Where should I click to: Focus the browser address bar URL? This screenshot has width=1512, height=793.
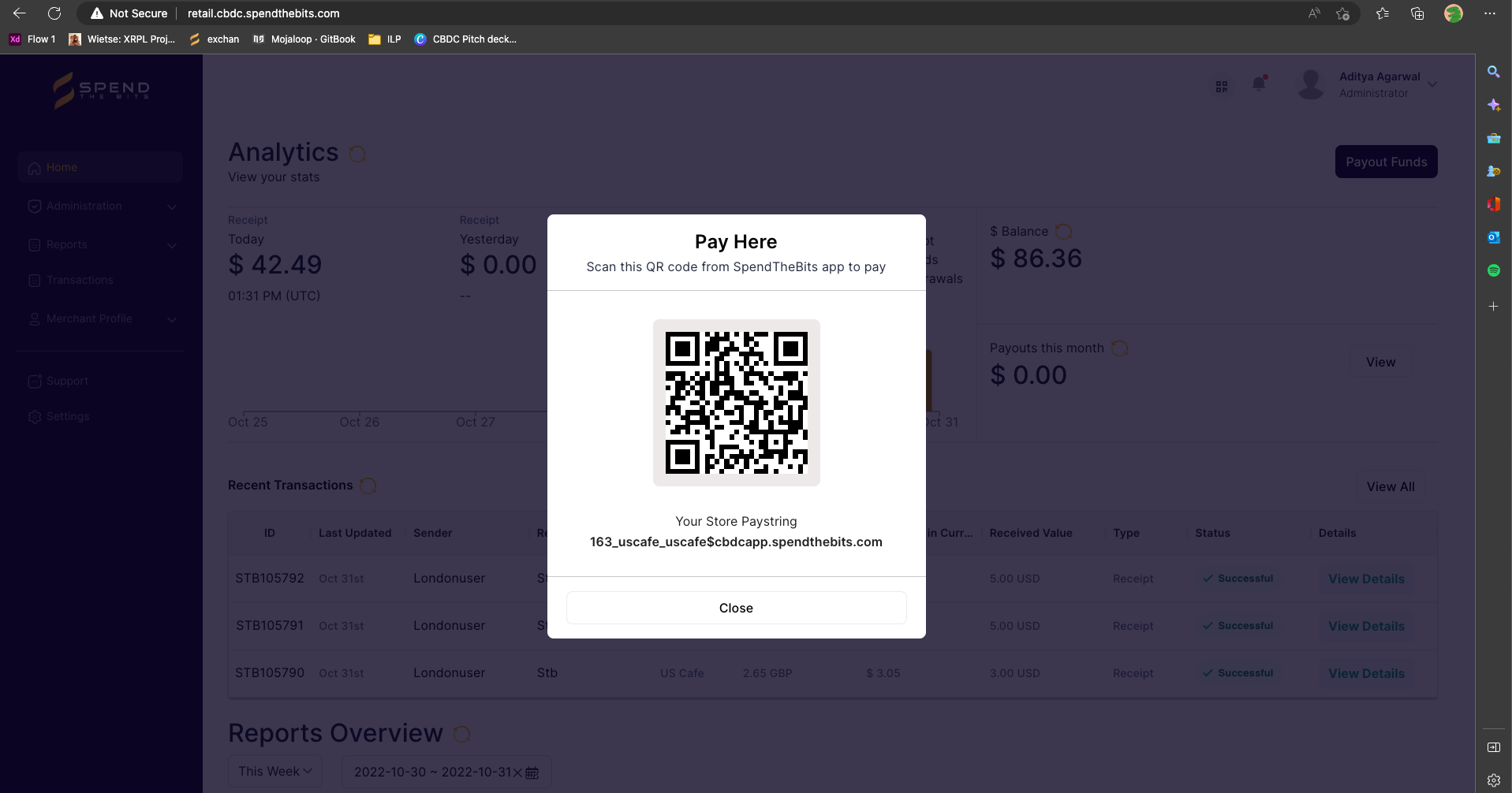[263, 13]
